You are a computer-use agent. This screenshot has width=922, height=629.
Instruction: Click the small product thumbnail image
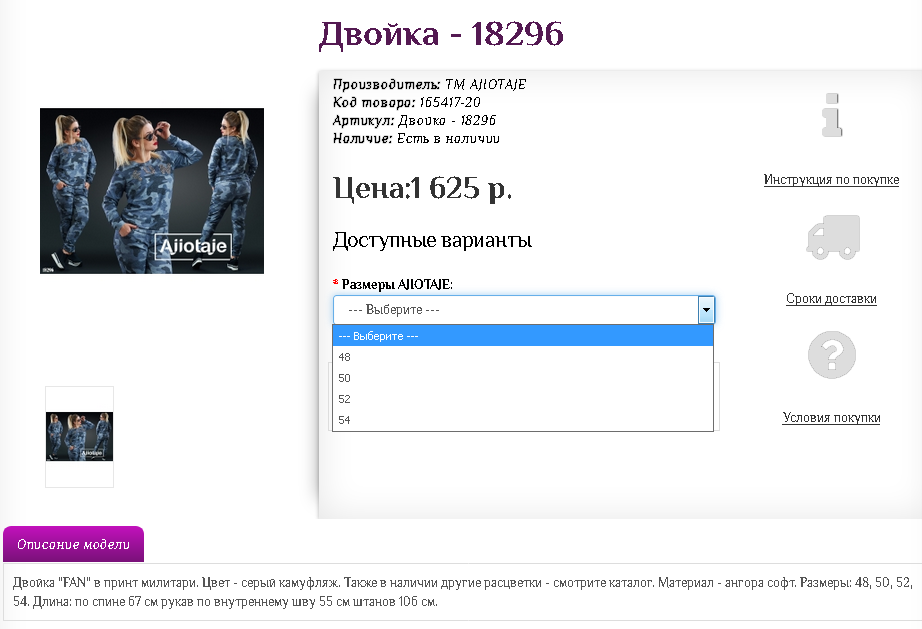pos(79,437)
